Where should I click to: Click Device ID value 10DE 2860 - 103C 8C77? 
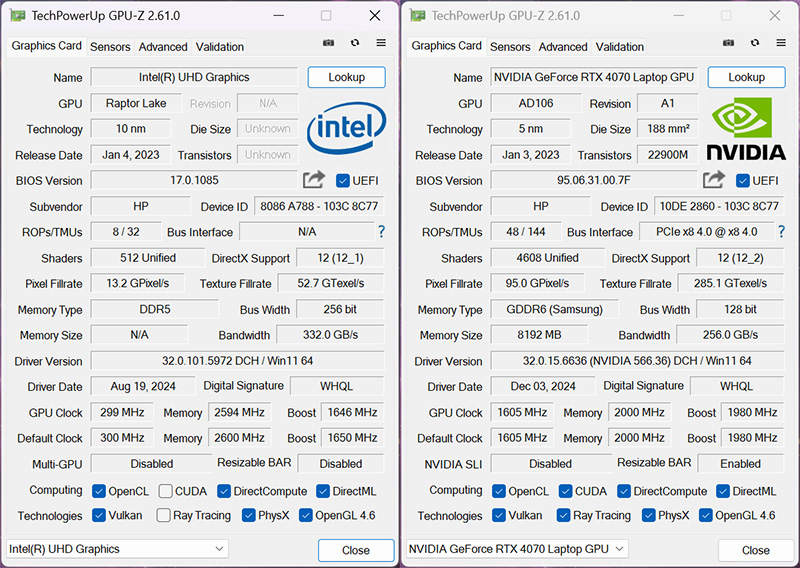pos(719,206)
